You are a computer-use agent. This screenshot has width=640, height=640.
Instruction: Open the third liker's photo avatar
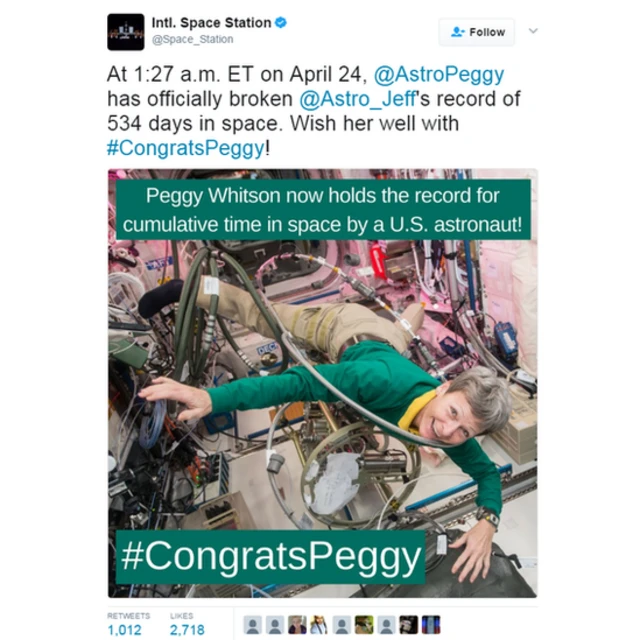point(297,625)
